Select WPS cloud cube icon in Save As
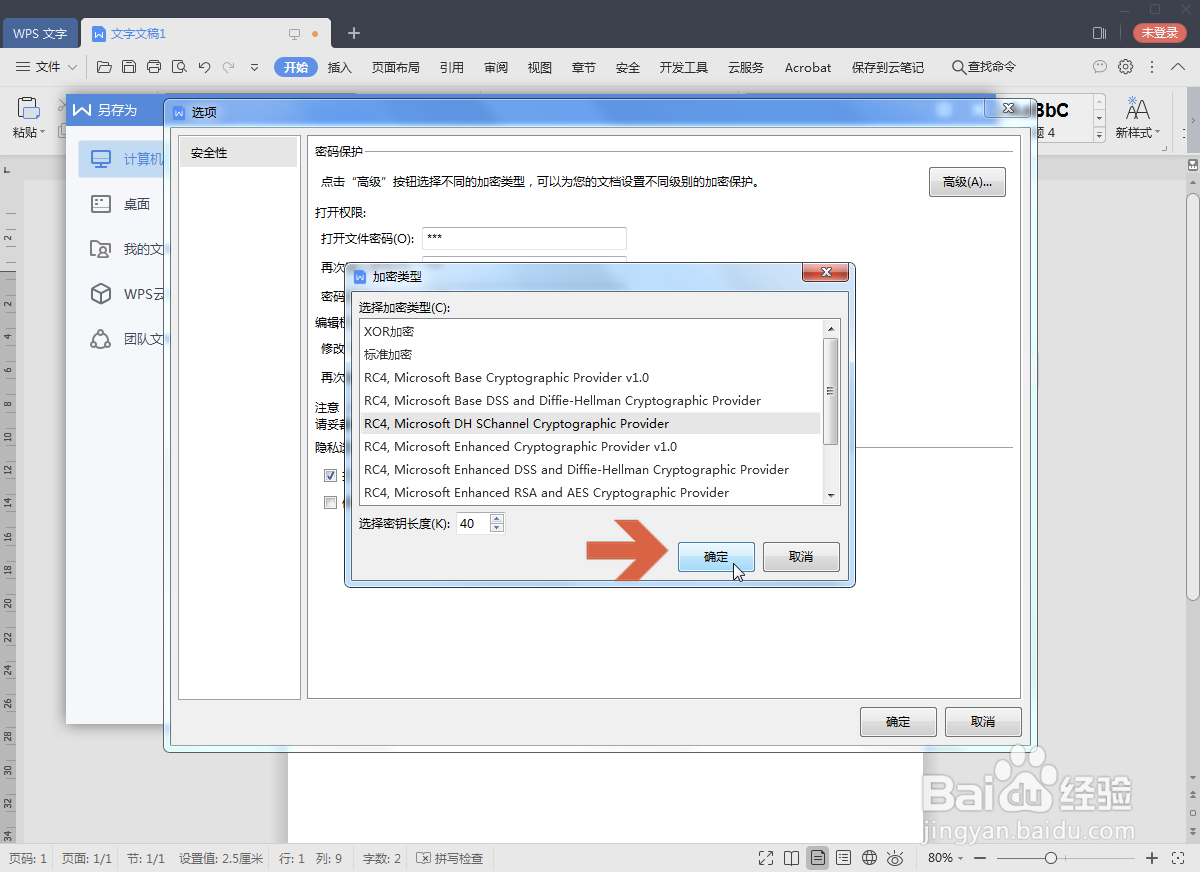Image resolution: width=1200 pixels, height=872 pixels. (x=101, y=294)
